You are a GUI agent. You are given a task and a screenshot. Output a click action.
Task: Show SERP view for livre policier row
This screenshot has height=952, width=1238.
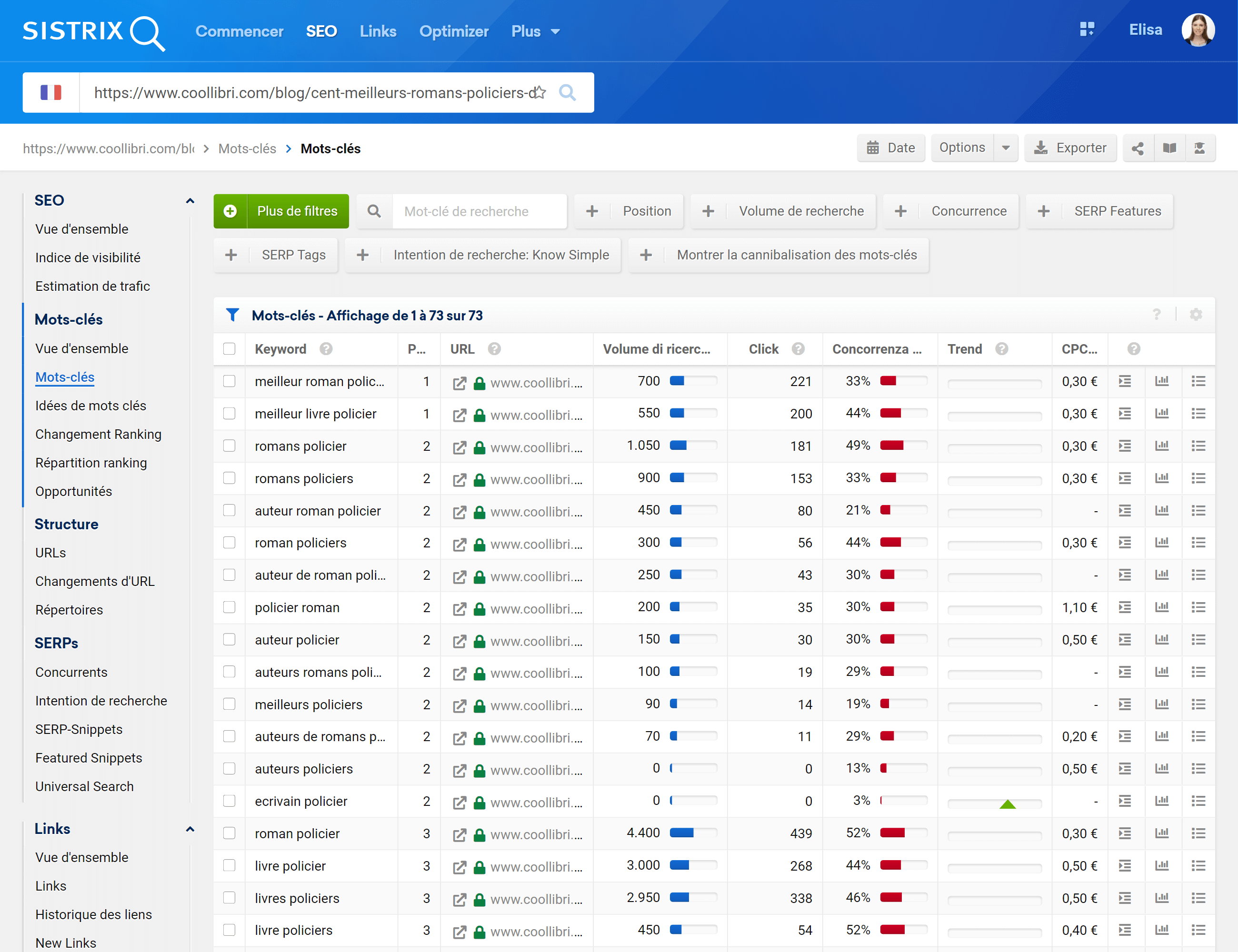tap(1125, 865)
